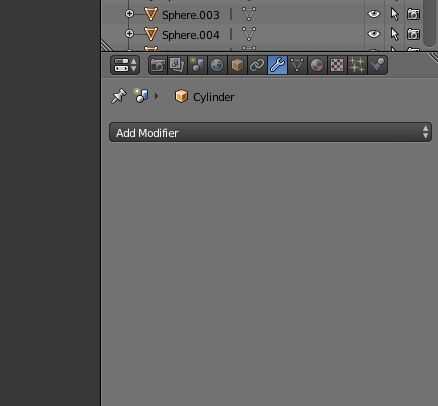Open the Render Layers properties tab

click(x=177, y=65)
